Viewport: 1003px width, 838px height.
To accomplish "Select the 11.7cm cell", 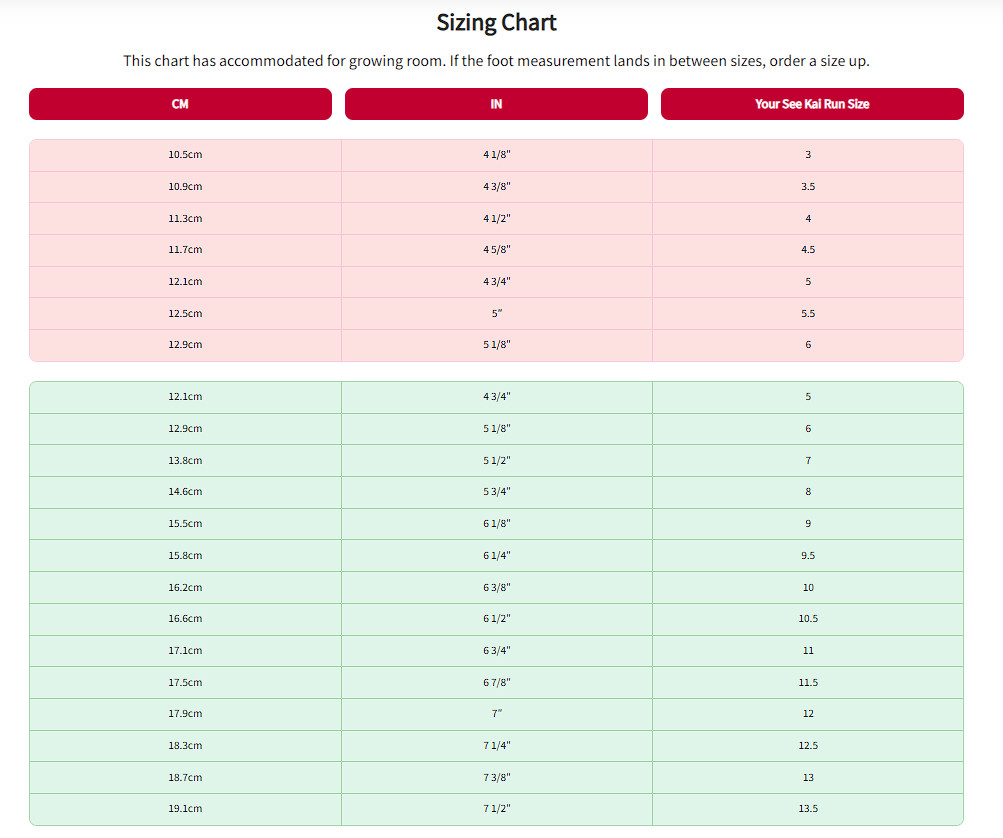I will (x=186, y=250).
